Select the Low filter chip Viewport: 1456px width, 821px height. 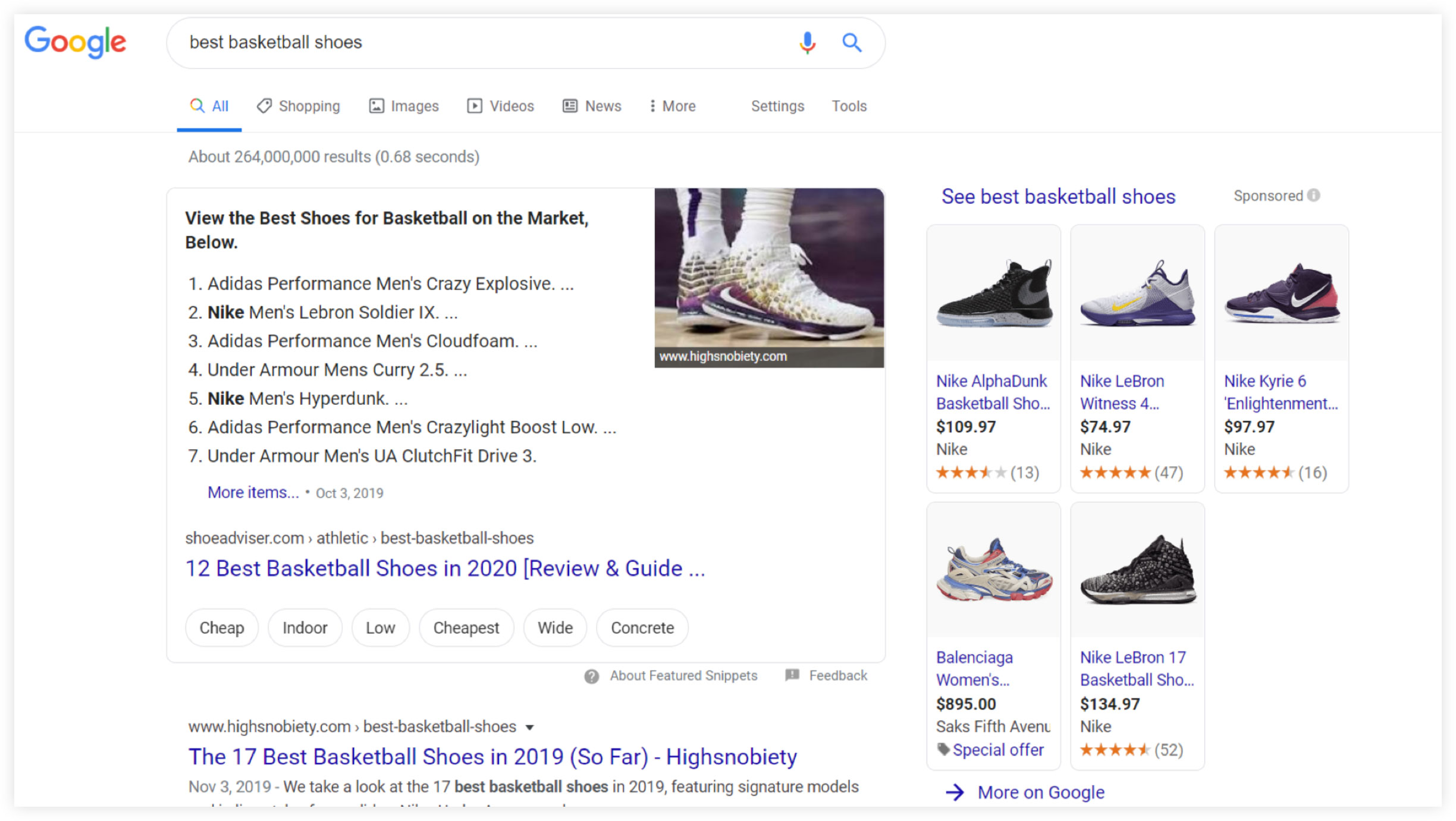tap(381, 628)
